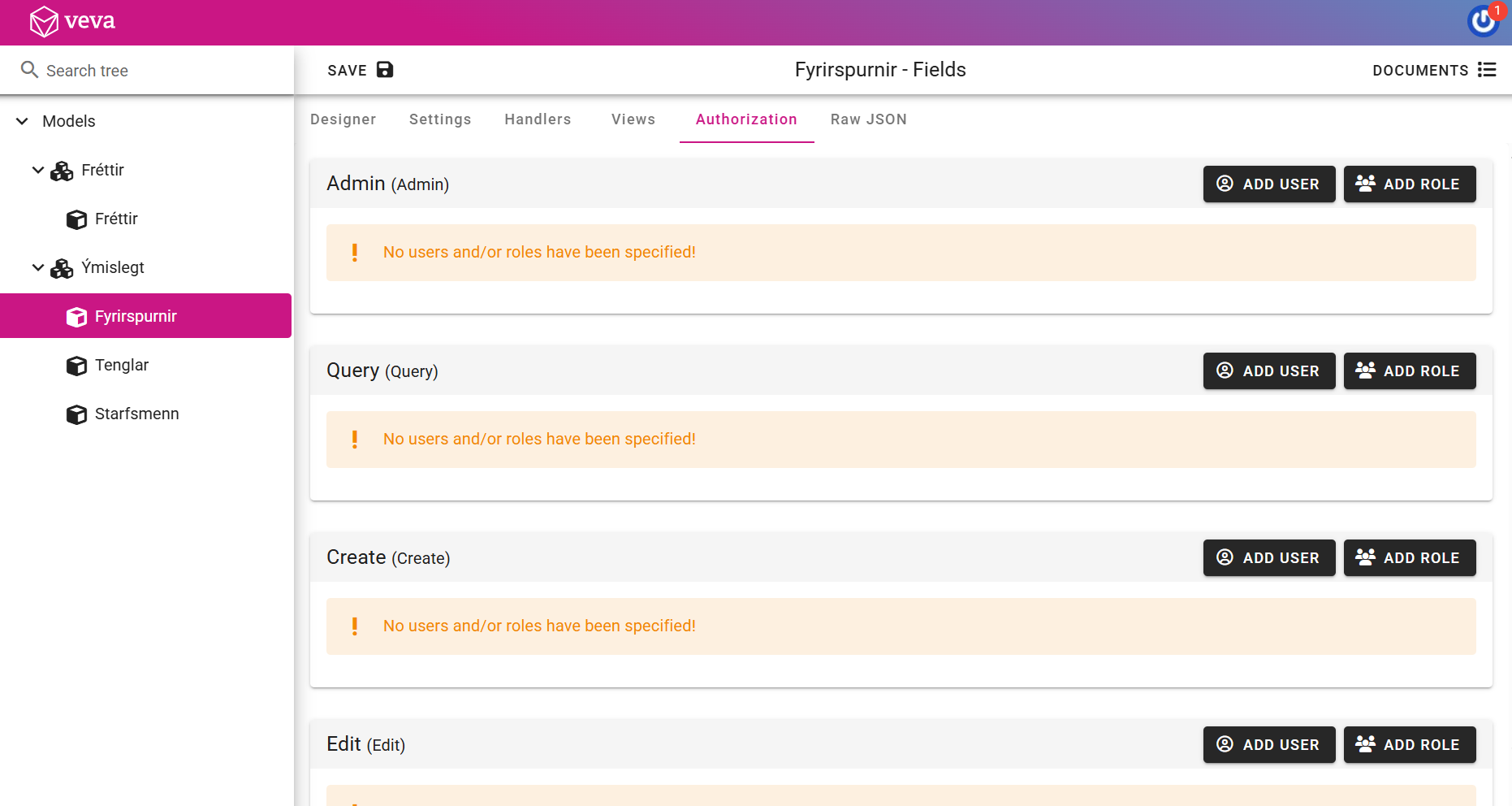
Task: Click the save floppy disk icon
Action: tap(385, 70)
